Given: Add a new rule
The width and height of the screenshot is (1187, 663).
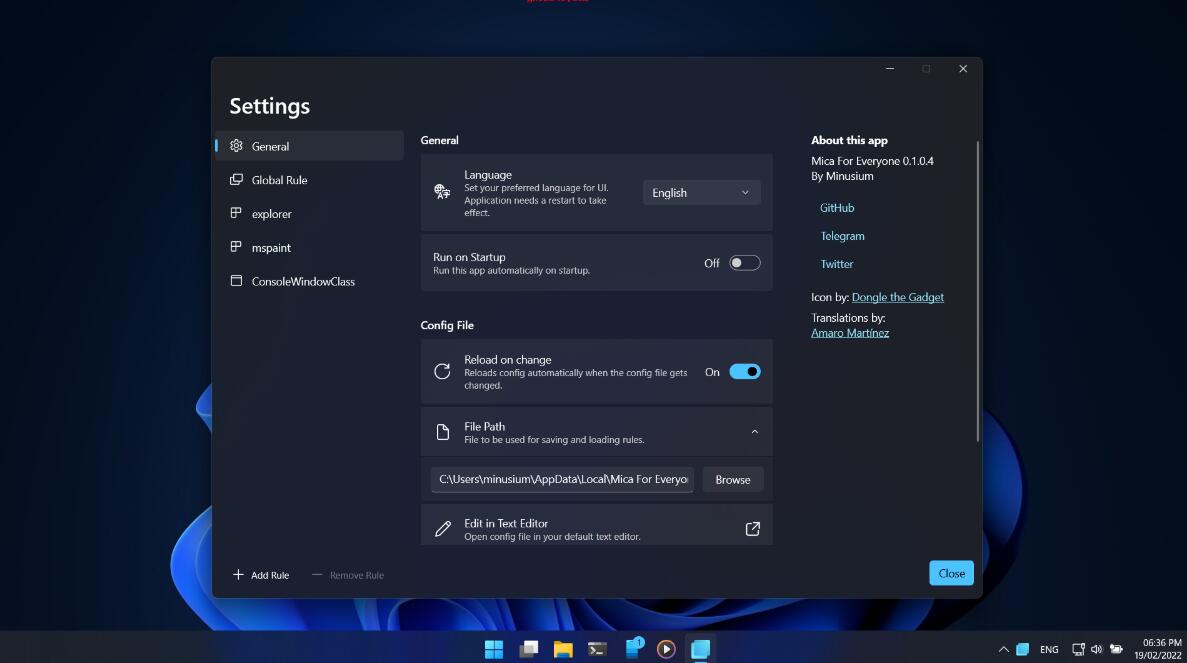Looking at the screenshot, I should [260, 575].
